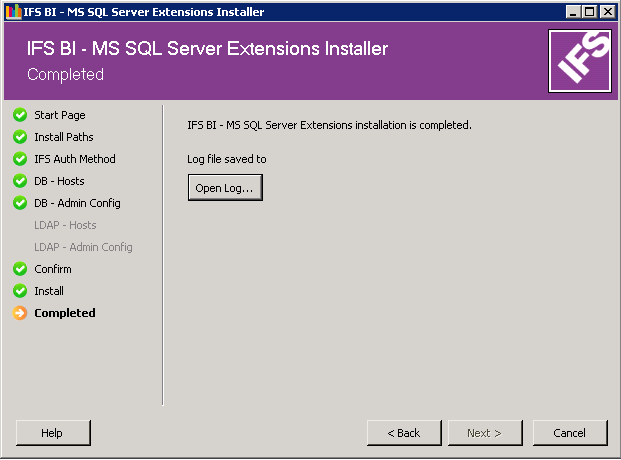
Task: Click the green check icon beside Install Paths
Action: pos(20,137)
